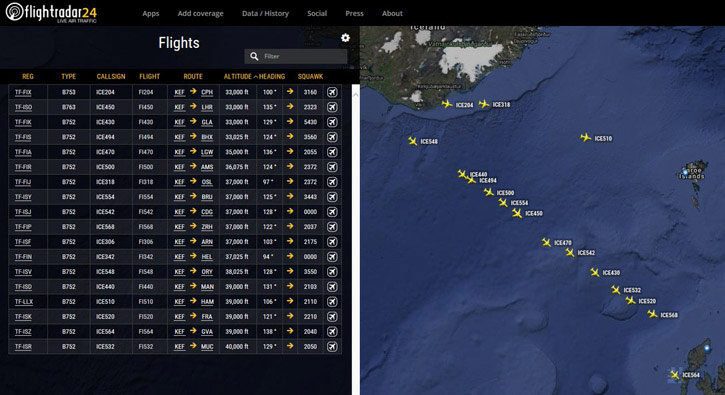The image size is (725, 395).
Task: Sort flights by ALTITUDE column
Action: point(238,76)
